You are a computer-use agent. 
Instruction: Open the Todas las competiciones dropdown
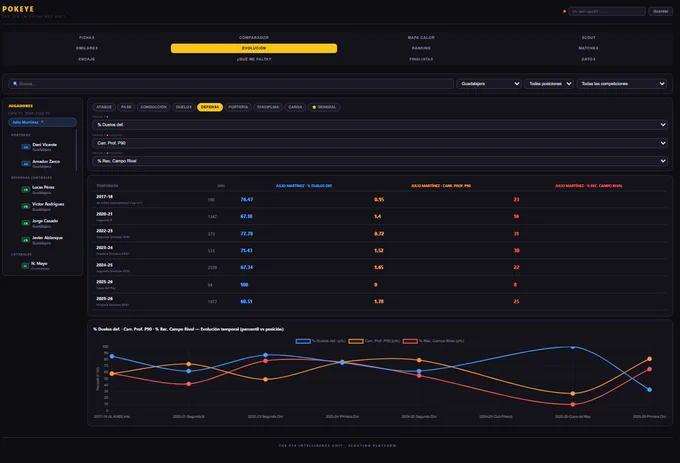pos(622,84)
